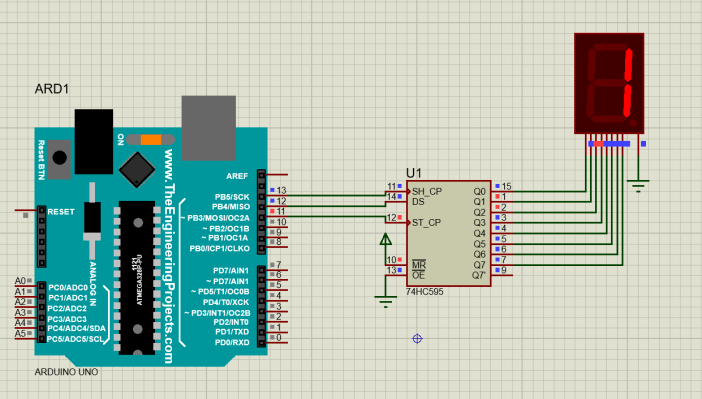Click Arduino digital pin 12 PB4/MISO
This screenshot has width=702, height=399.
click(x=277, y=206)
